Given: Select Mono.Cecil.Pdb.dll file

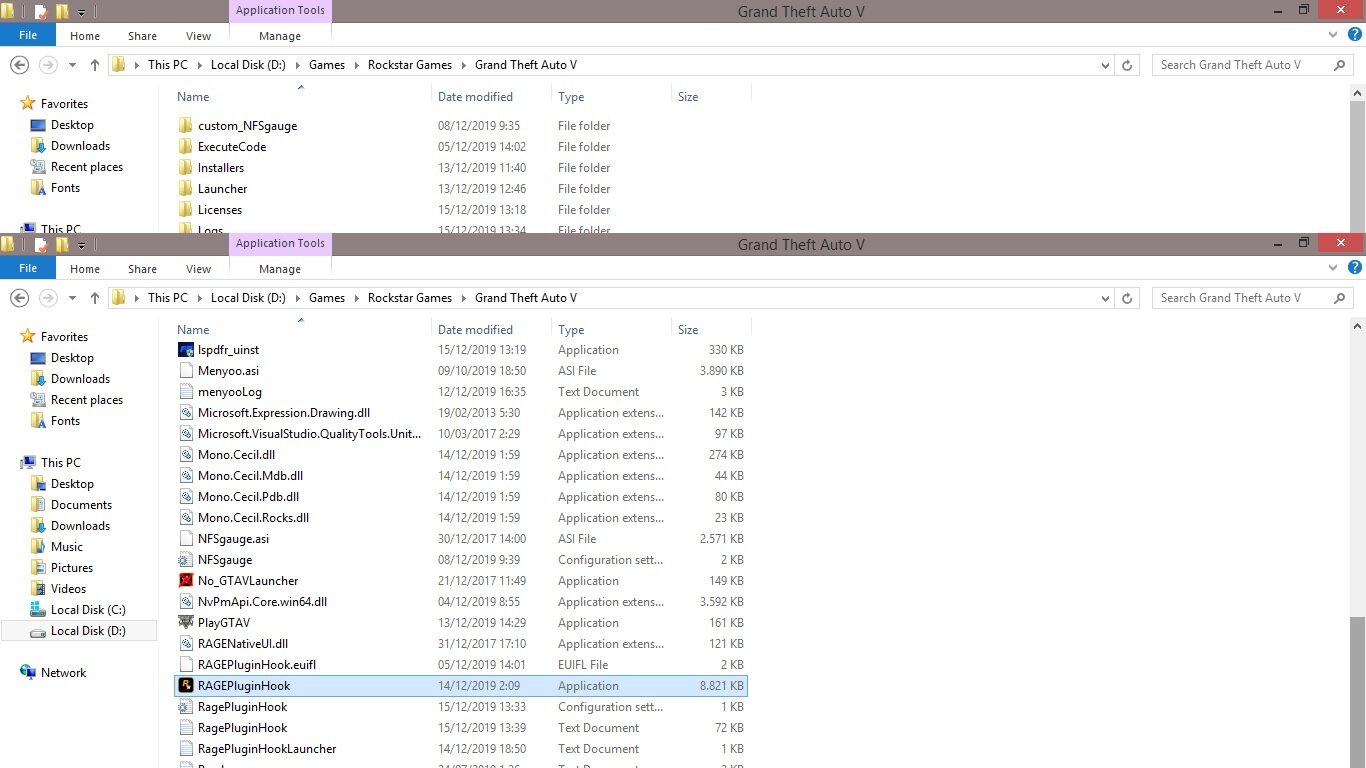Looking at the screenshot, I should pyautogui.click(x=460, y=497).
